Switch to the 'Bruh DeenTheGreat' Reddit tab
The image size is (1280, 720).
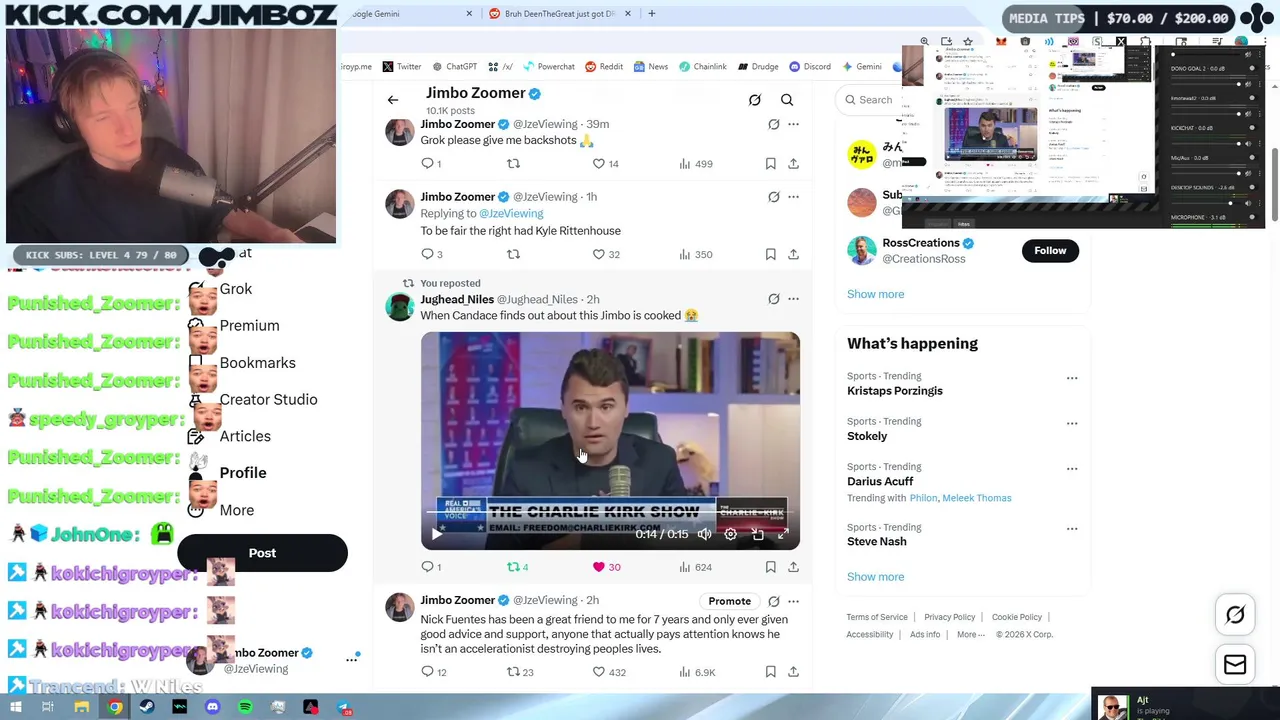(557, 14)
